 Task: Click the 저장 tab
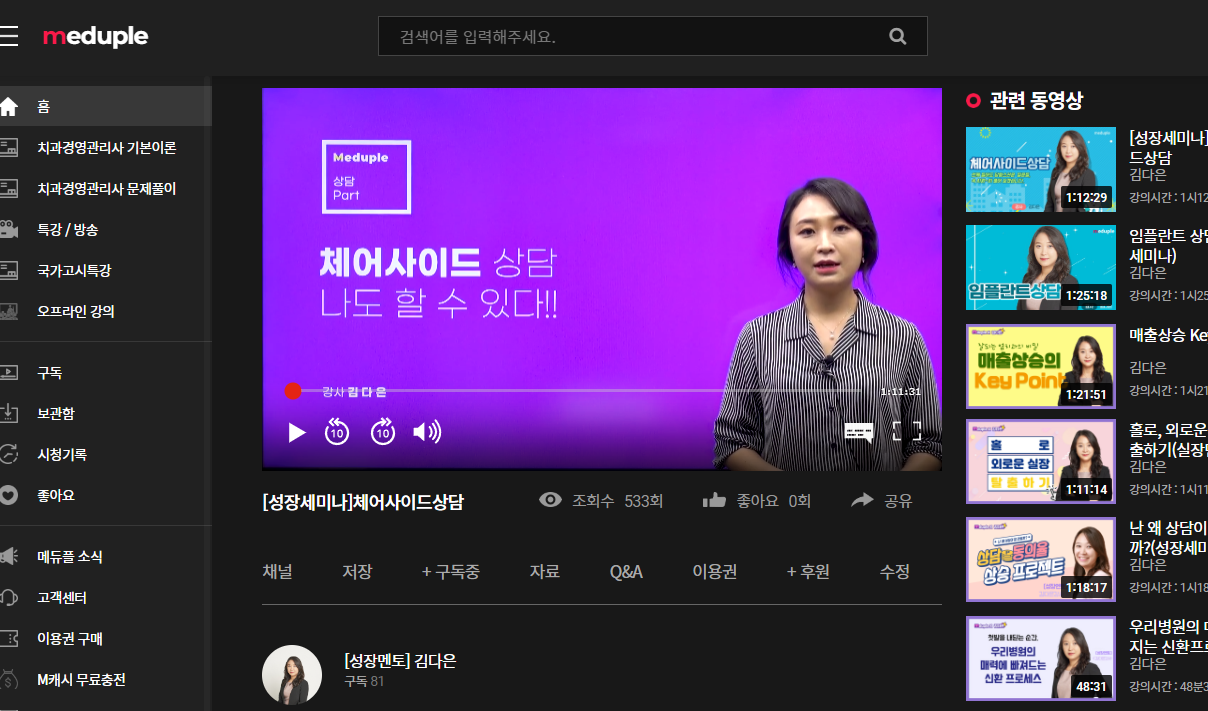tap(357, 572)
